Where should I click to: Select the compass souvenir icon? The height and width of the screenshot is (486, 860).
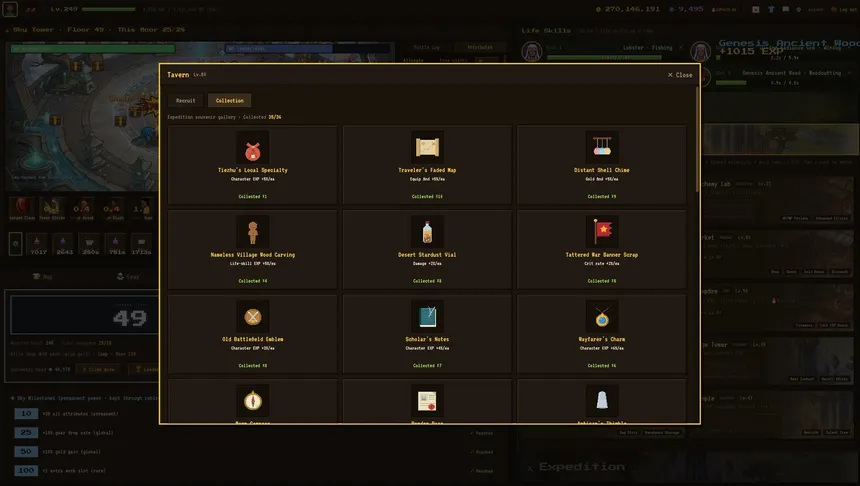[x=253, y=400]
